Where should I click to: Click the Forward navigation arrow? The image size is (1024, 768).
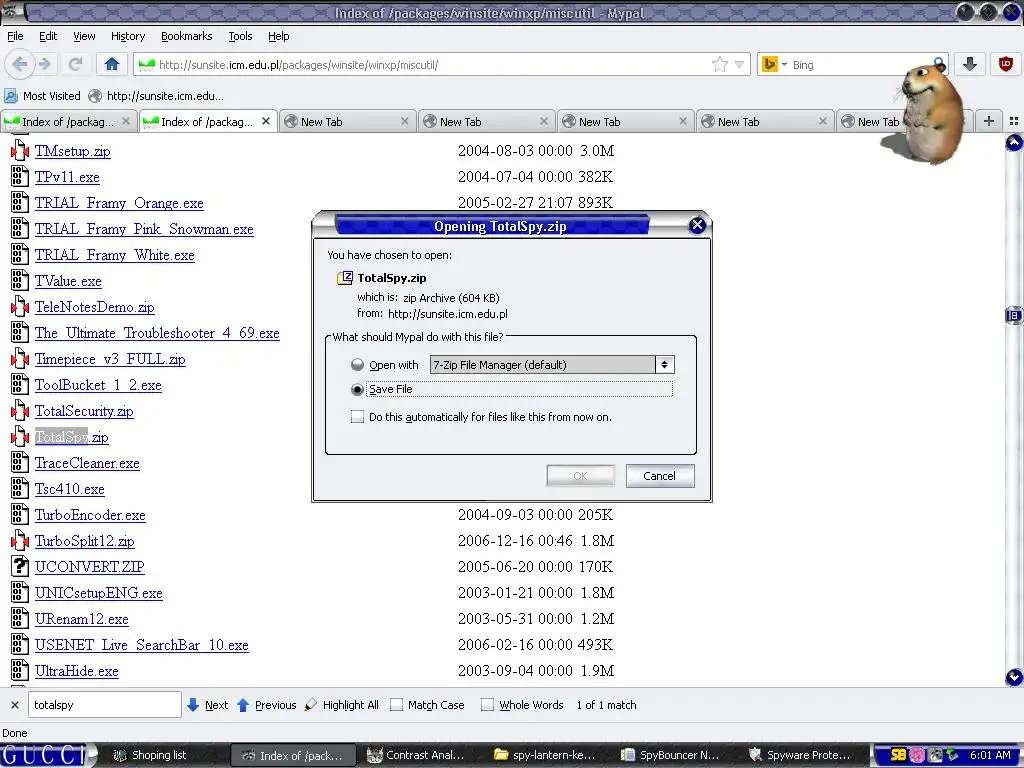pos(45,64)
